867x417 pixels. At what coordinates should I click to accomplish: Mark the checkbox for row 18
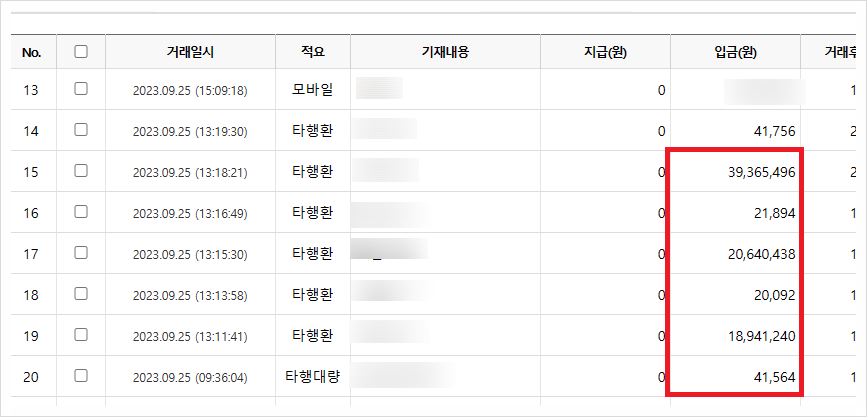point(81,294)
